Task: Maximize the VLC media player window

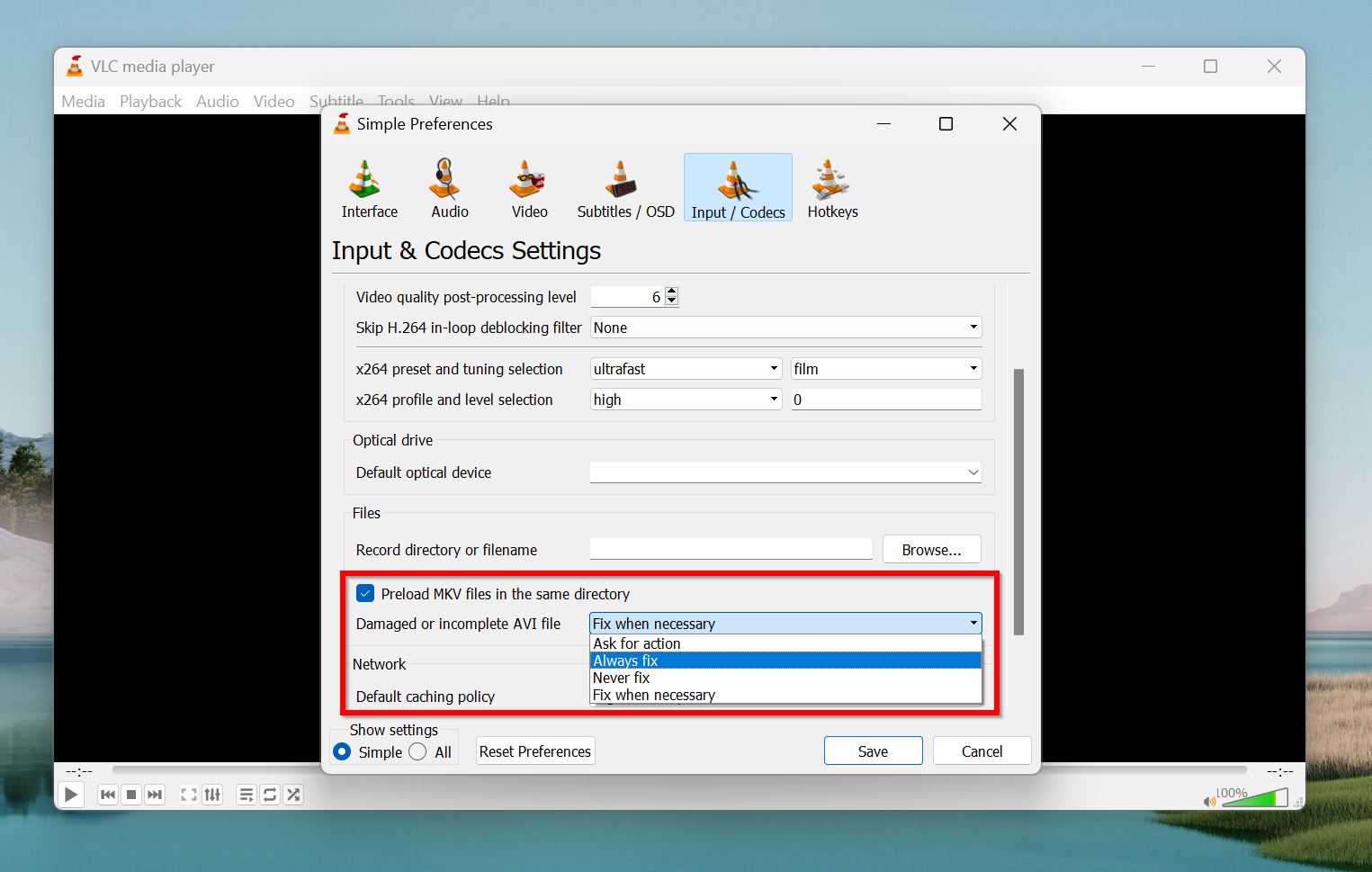Action: [1210, 66]
